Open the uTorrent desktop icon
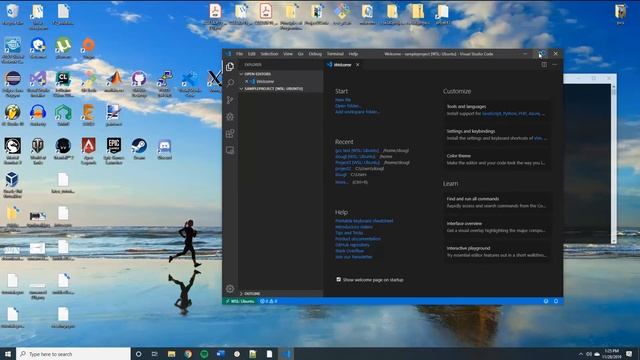Screen dimensions: 640x360 tap(63, 48)
